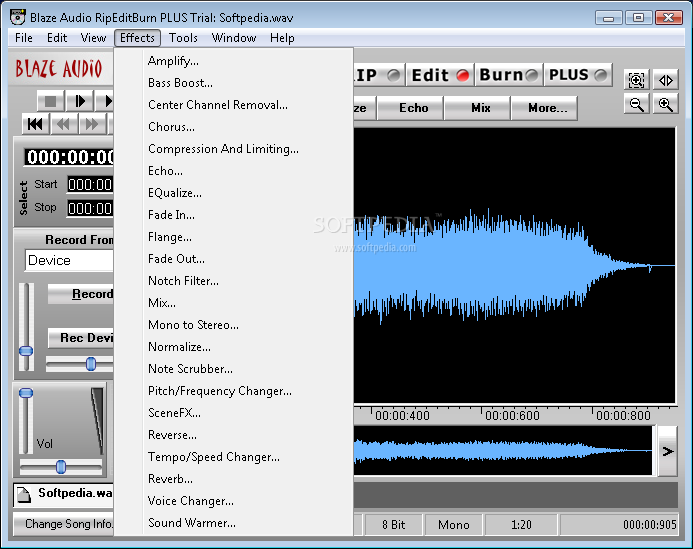Choose Amplify... from Effects menu
Screen dimensions: 693x549
pyautogui.click(x=234, y=61)
